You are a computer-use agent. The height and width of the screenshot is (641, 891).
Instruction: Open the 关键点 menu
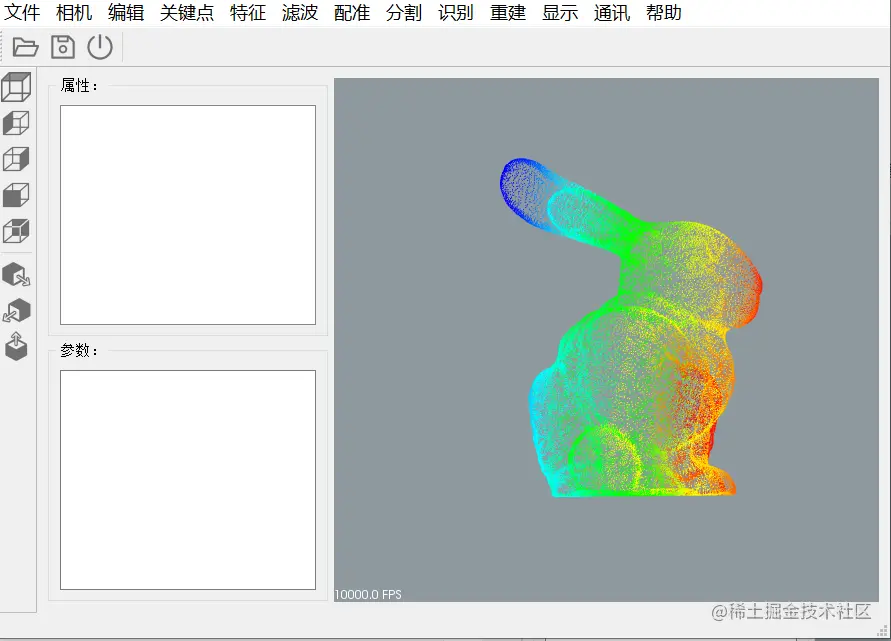click(187, 13)
